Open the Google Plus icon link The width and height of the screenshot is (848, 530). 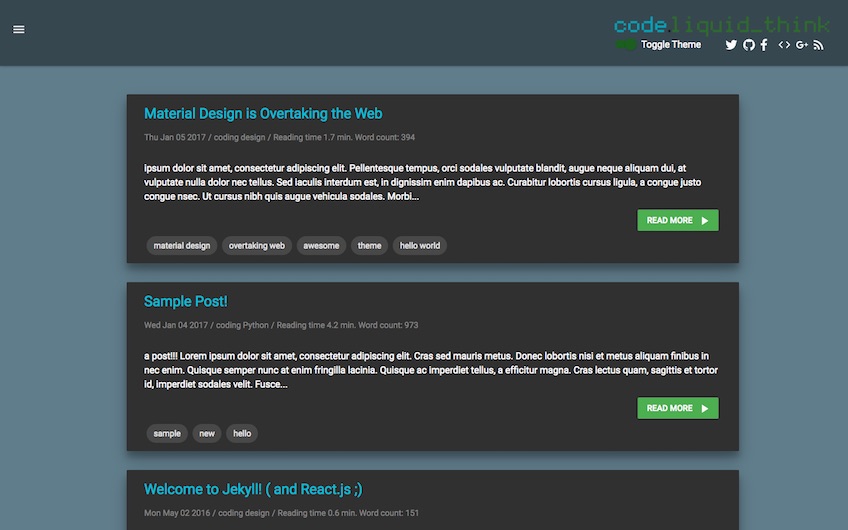[x=802, y=45]
